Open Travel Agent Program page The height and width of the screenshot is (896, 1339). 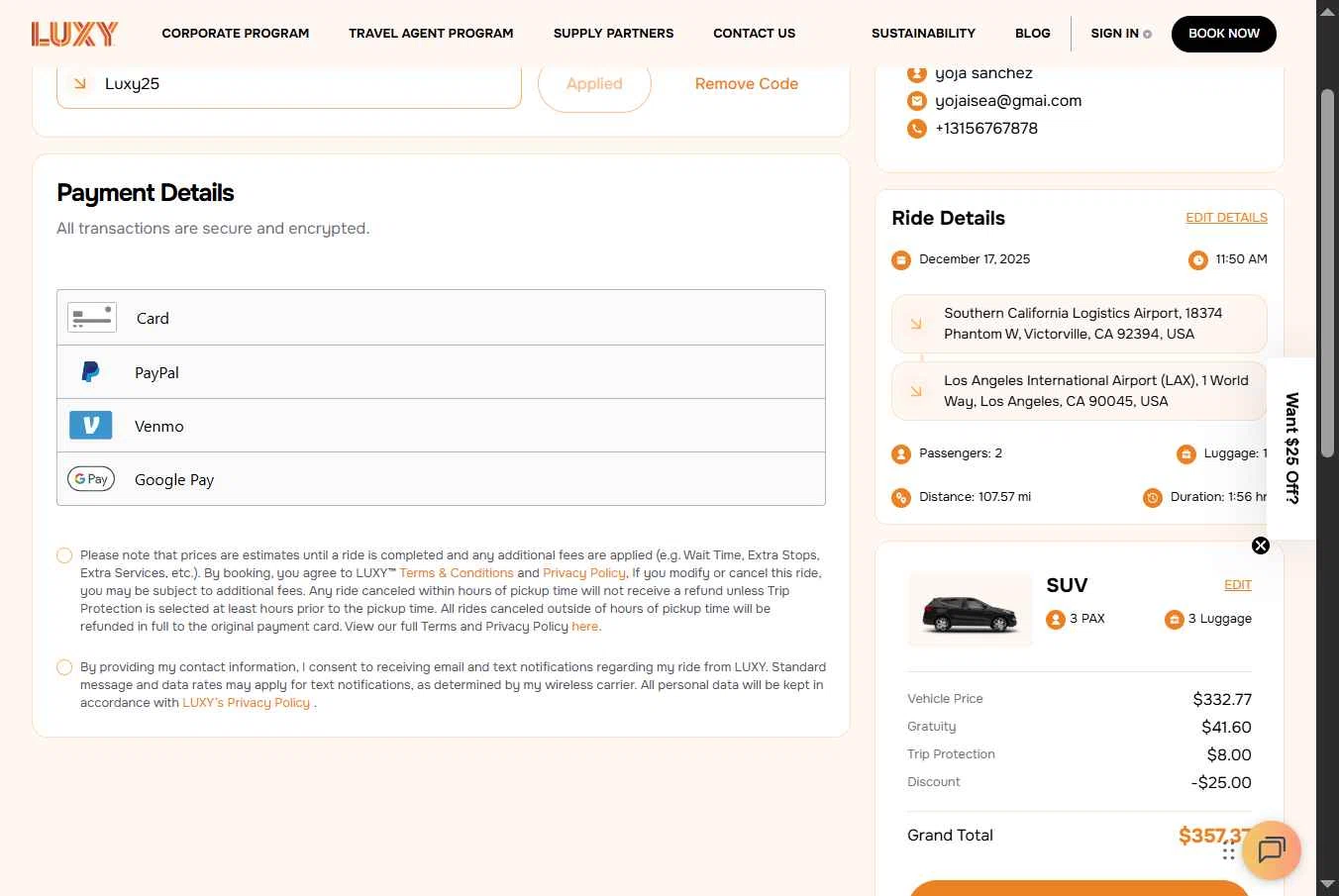(x=431, y=34)
